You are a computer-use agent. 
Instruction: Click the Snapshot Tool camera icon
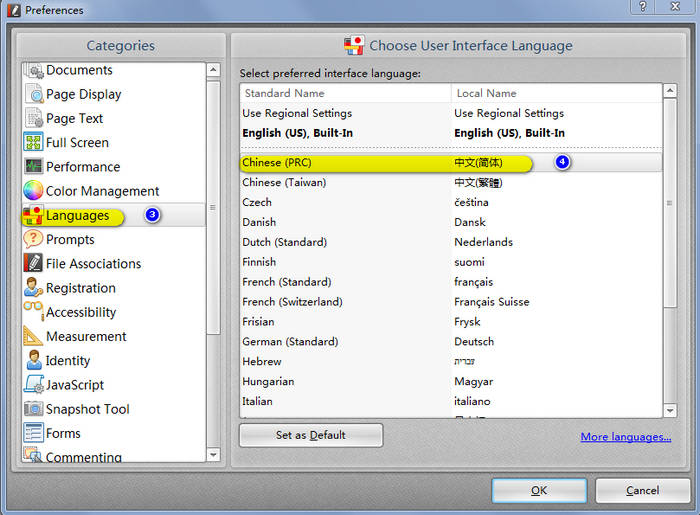[x=33, y=409]
